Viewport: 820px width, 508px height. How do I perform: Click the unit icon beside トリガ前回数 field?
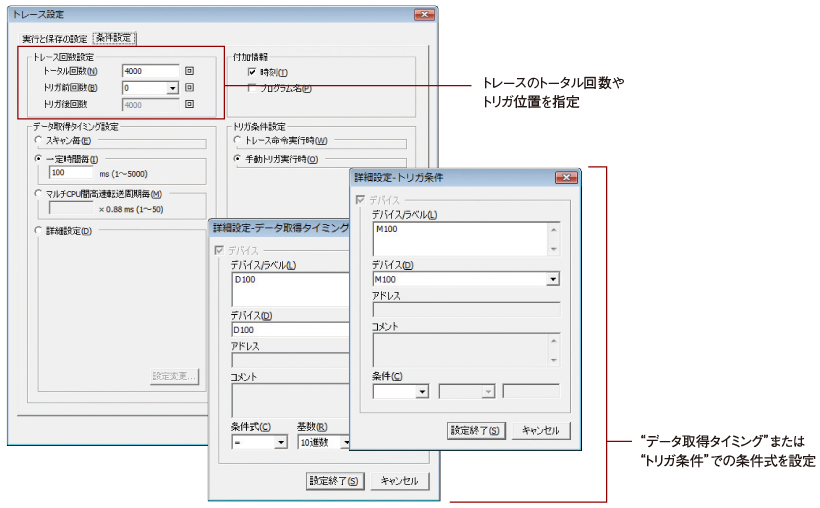tap(189, 88)
